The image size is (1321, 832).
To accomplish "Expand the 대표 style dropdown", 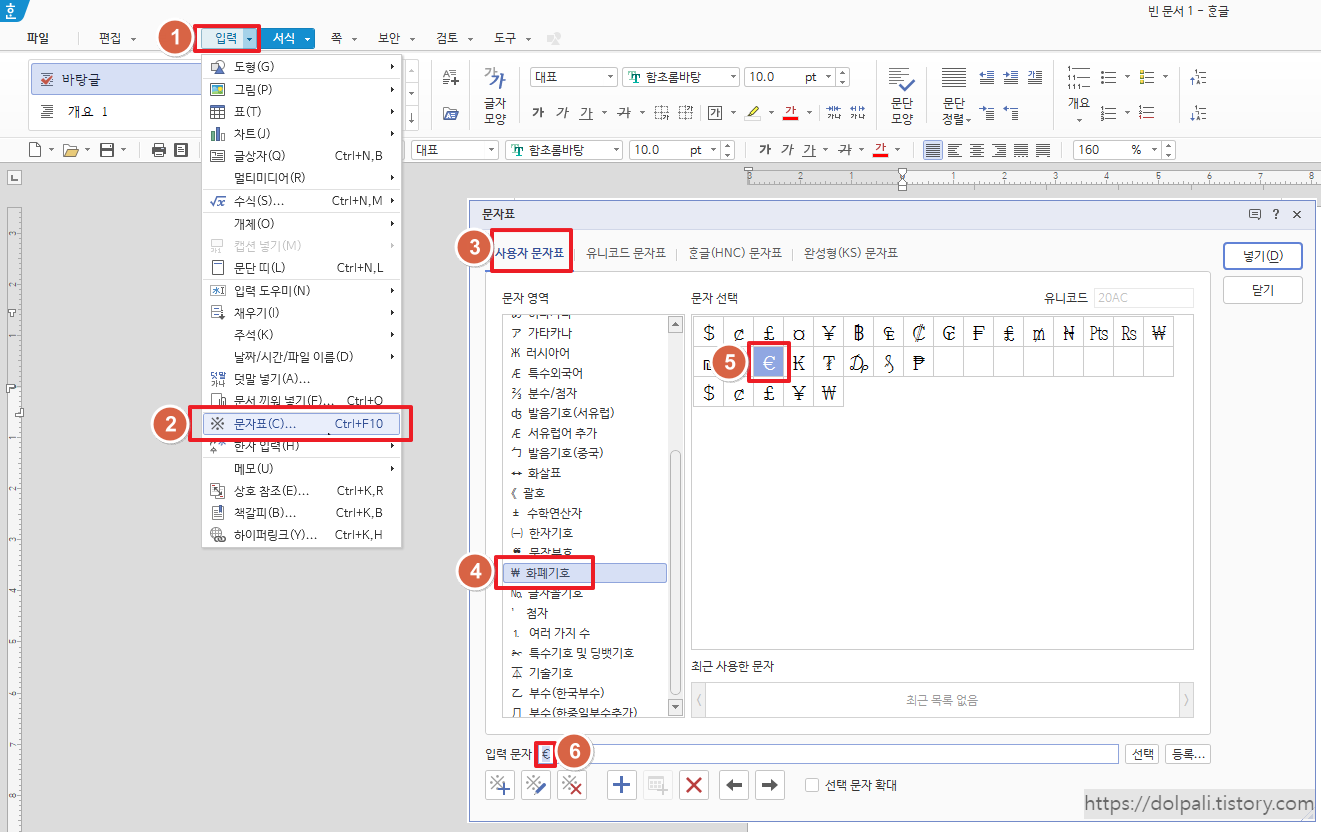I will click(573, 76).
